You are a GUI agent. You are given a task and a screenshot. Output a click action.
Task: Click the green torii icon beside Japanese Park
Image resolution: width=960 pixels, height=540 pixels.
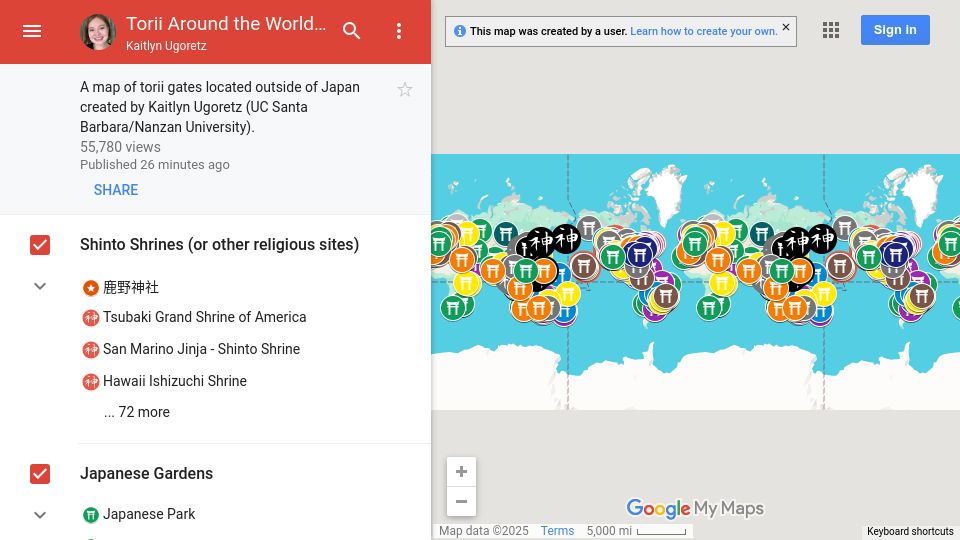coord(91,515)
